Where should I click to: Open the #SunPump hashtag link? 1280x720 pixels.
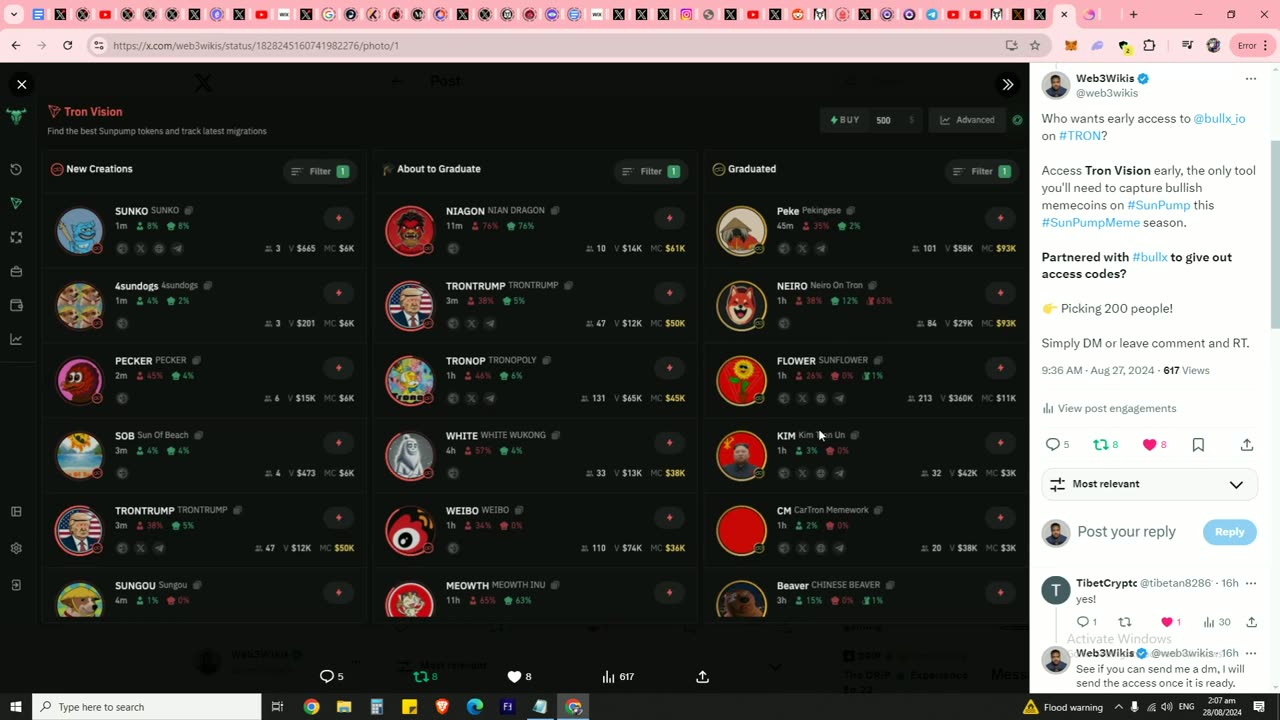tap(1158, 205)
